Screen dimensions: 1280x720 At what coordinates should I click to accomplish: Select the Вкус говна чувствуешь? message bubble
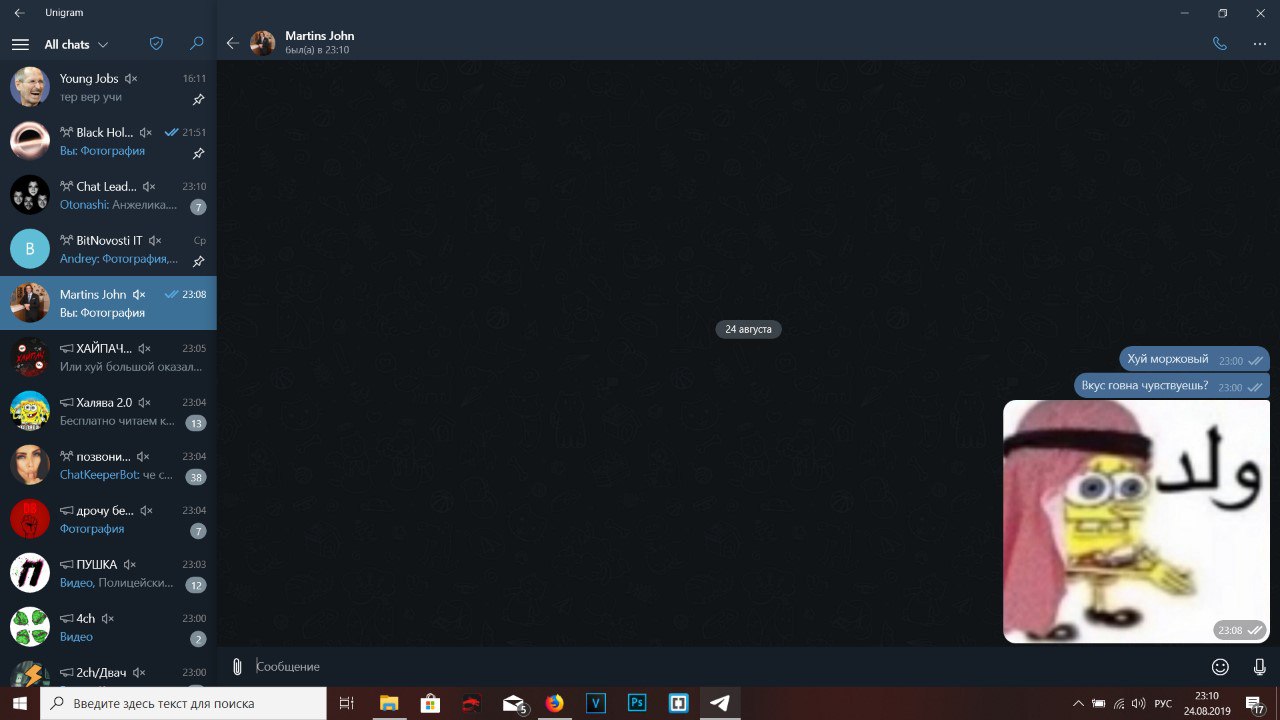(1172, 385)
